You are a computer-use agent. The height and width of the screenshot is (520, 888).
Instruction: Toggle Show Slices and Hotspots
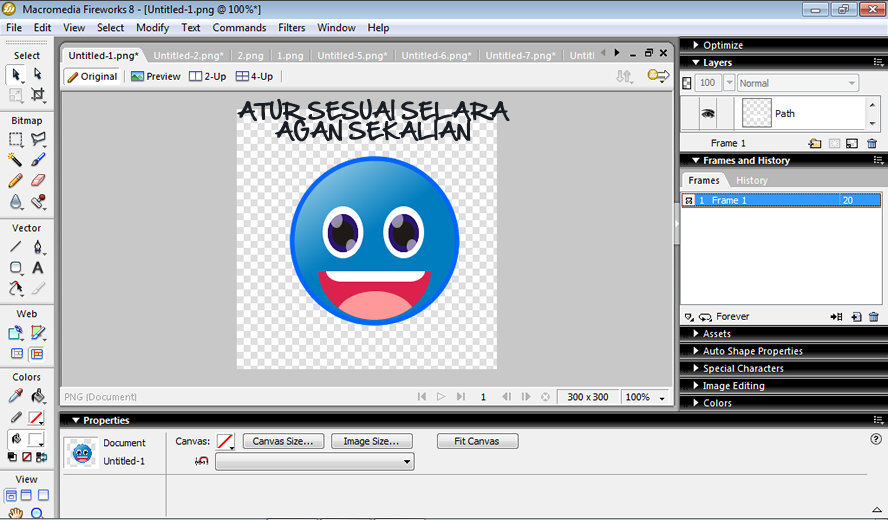click(x=37, y=354)
